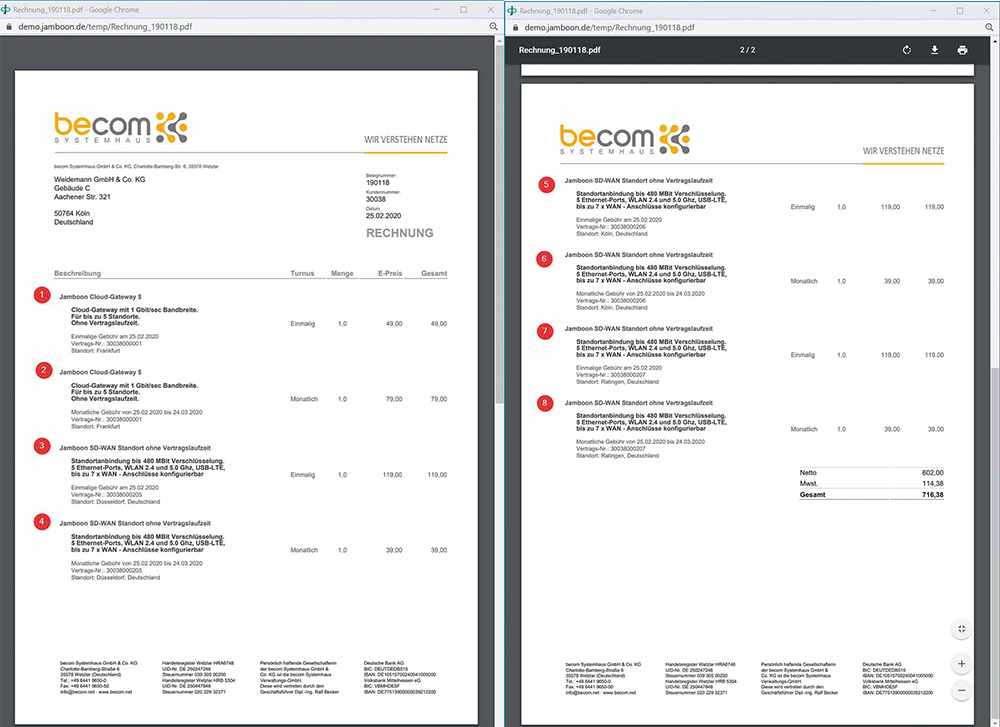Click the Mwst. amount 114,38

(932, 483)
